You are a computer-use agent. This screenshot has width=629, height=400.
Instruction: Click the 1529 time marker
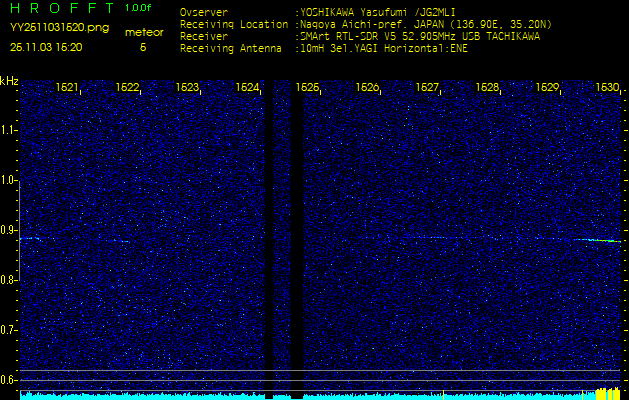[x=548, y=87]
